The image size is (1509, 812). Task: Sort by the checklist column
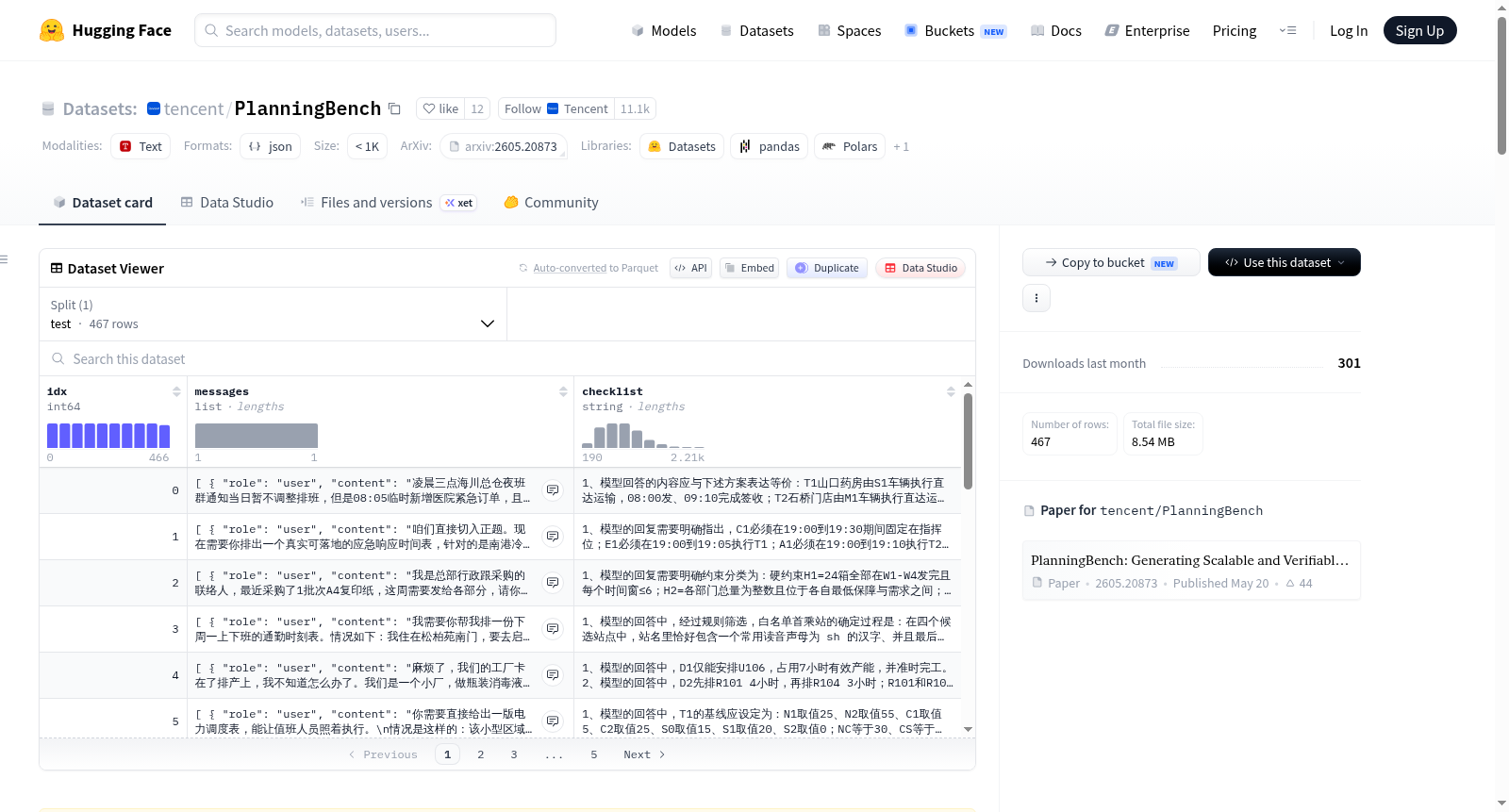(x=951, y=391)
